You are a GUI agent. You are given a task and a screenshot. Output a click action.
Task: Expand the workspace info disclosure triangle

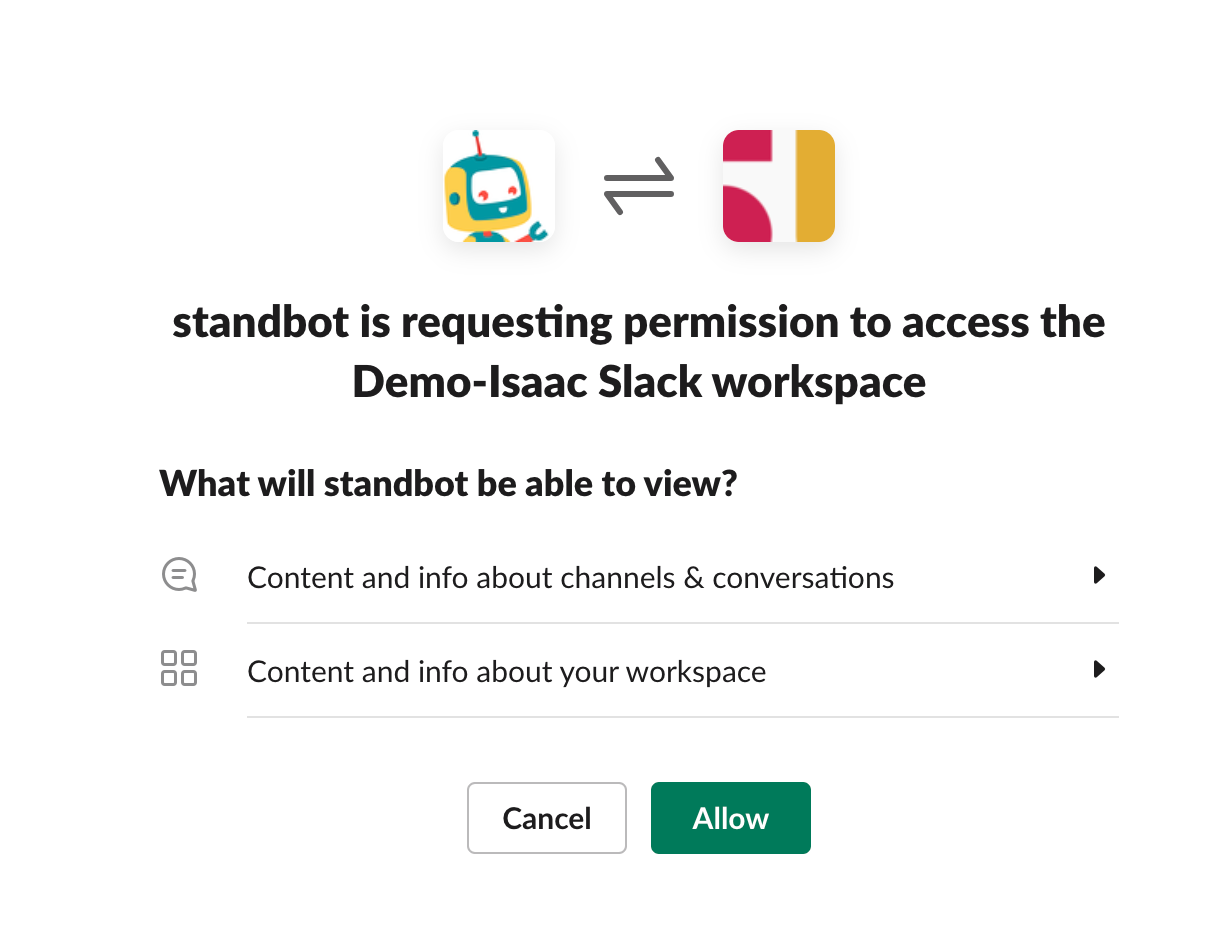click(1099, 670)
